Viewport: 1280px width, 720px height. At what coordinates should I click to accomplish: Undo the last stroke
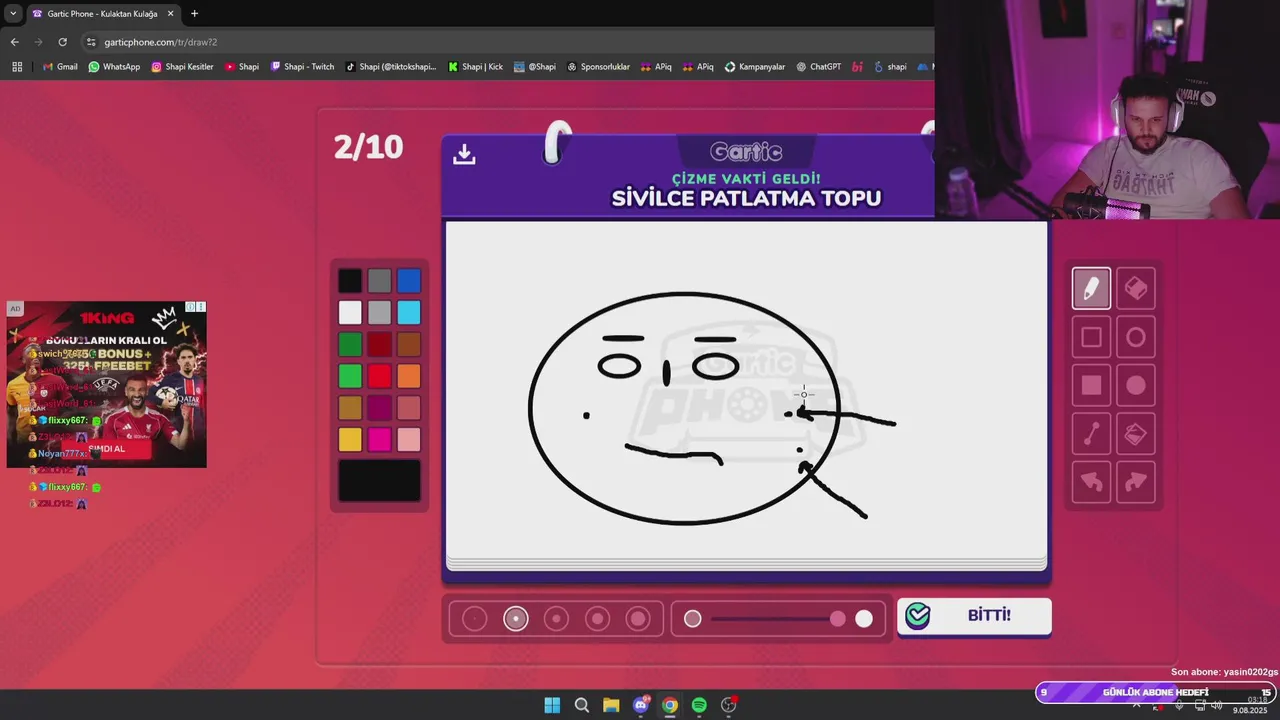click(x=1091, y=482)
